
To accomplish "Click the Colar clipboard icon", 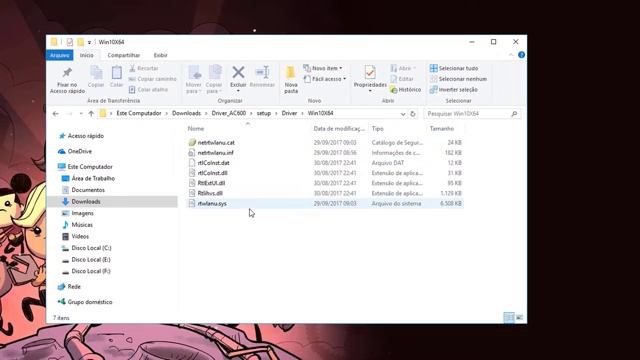I will (x=116, y=73).
